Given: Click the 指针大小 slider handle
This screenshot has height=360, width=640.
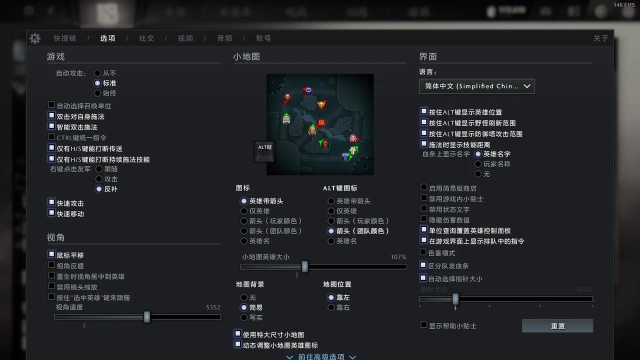Looking at the screenshot, I should 456,299.
